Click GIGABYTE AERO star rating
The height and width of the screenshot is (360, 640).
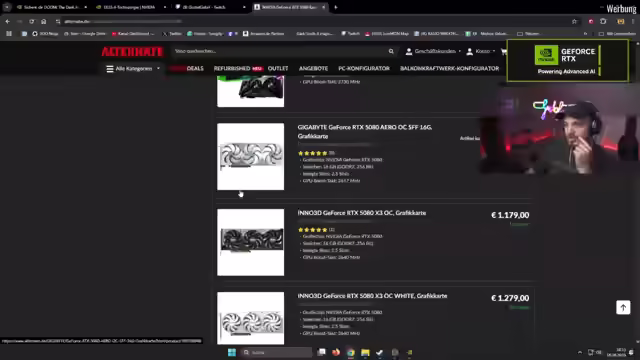coord(313,153)
